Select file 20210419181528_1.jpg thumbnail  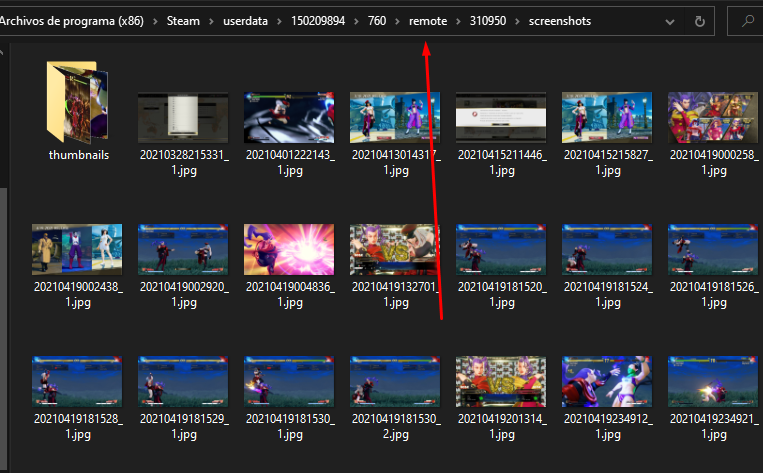tap(77, 381)
